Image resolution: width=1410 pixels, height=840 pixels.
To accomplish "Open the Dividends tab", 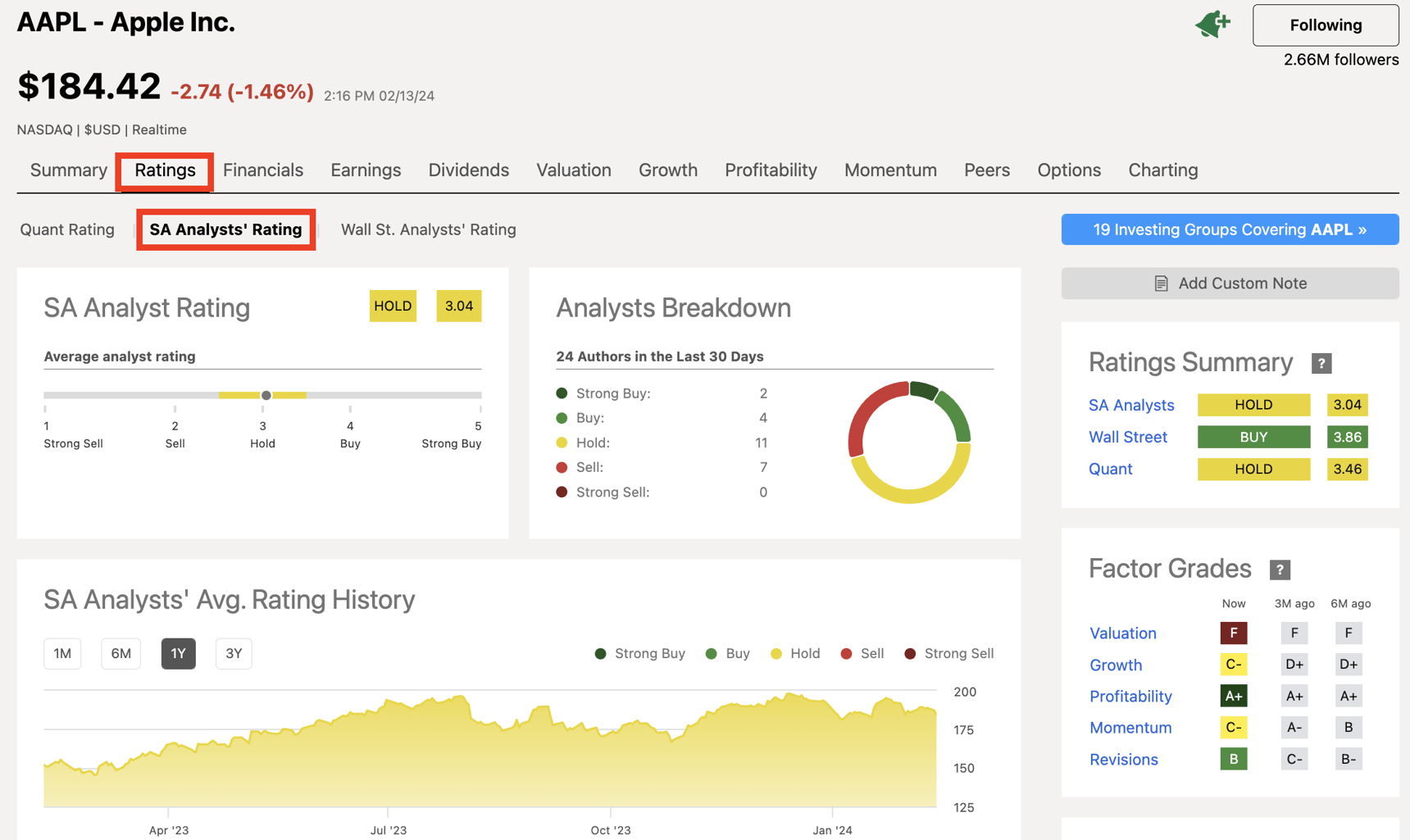I will (x=468, y=170).
